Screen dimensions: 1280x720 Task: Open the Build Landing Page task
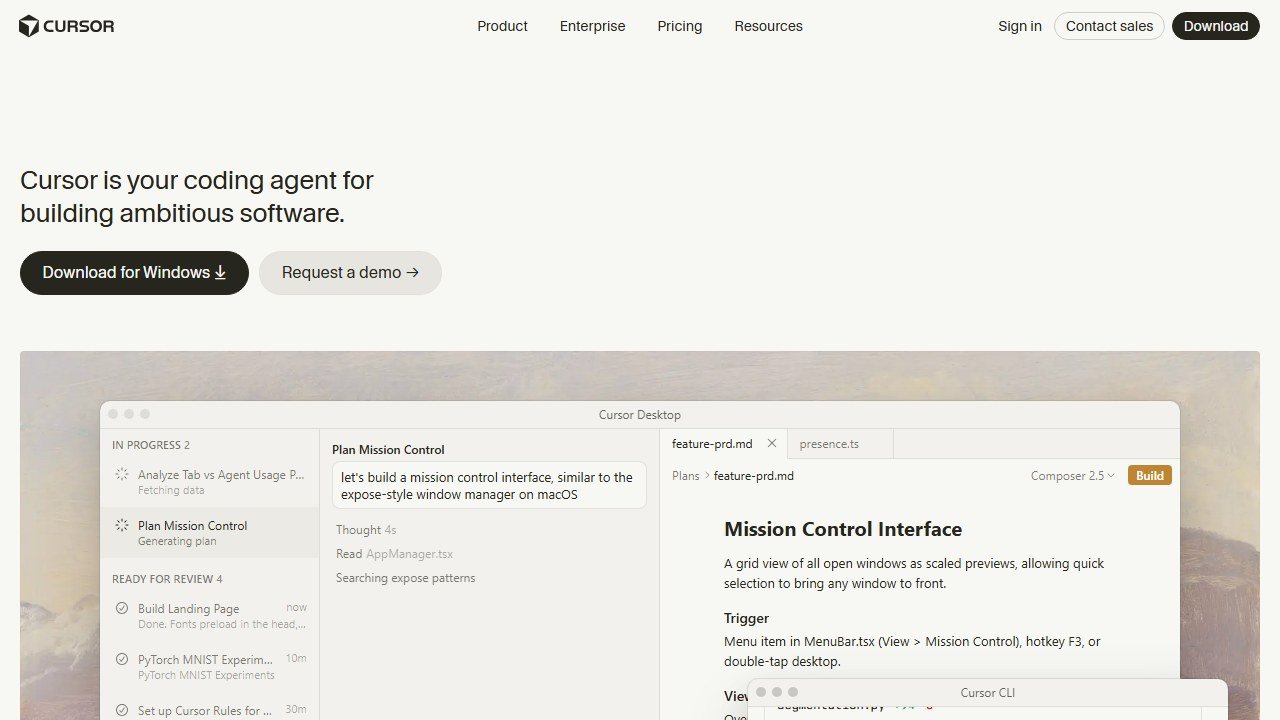coord(210,616)
